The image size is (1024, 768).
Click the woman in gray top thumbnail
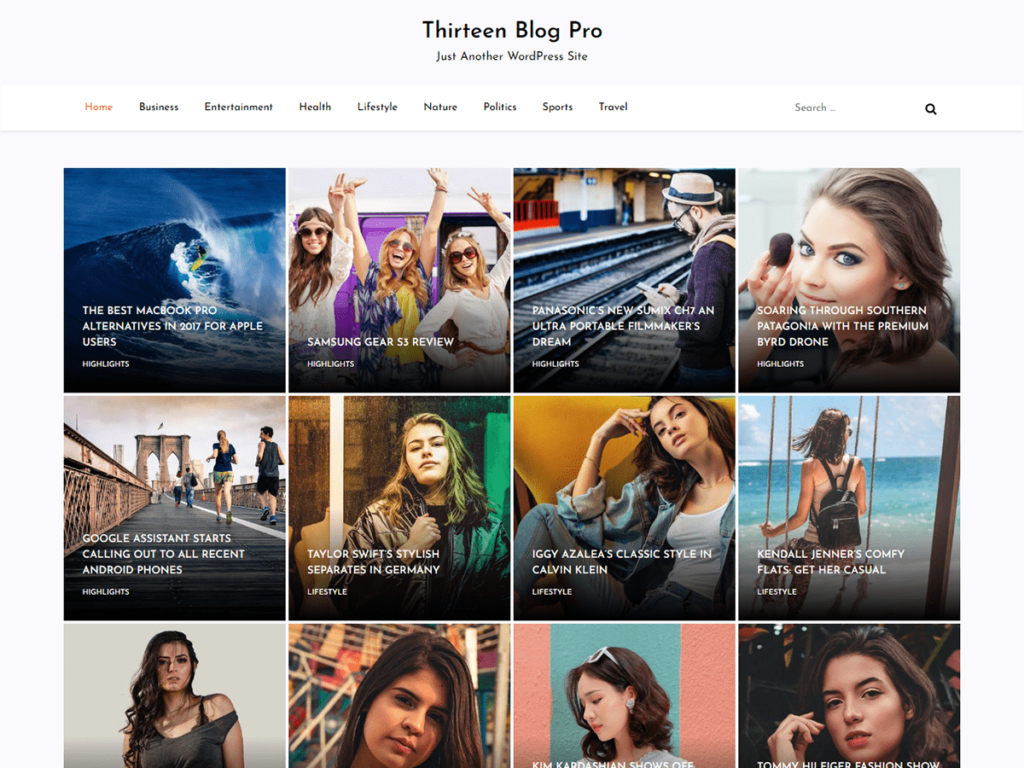[x=174, y=696]
